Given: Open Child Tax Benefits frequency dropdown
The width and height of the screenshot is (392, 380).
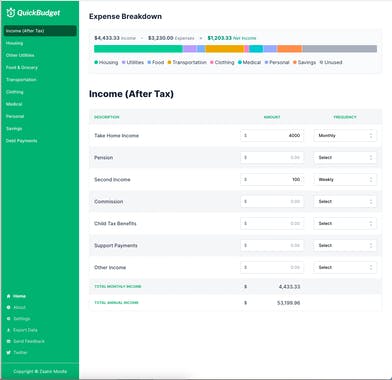Looking at the screenshot, I should [345, 224].
